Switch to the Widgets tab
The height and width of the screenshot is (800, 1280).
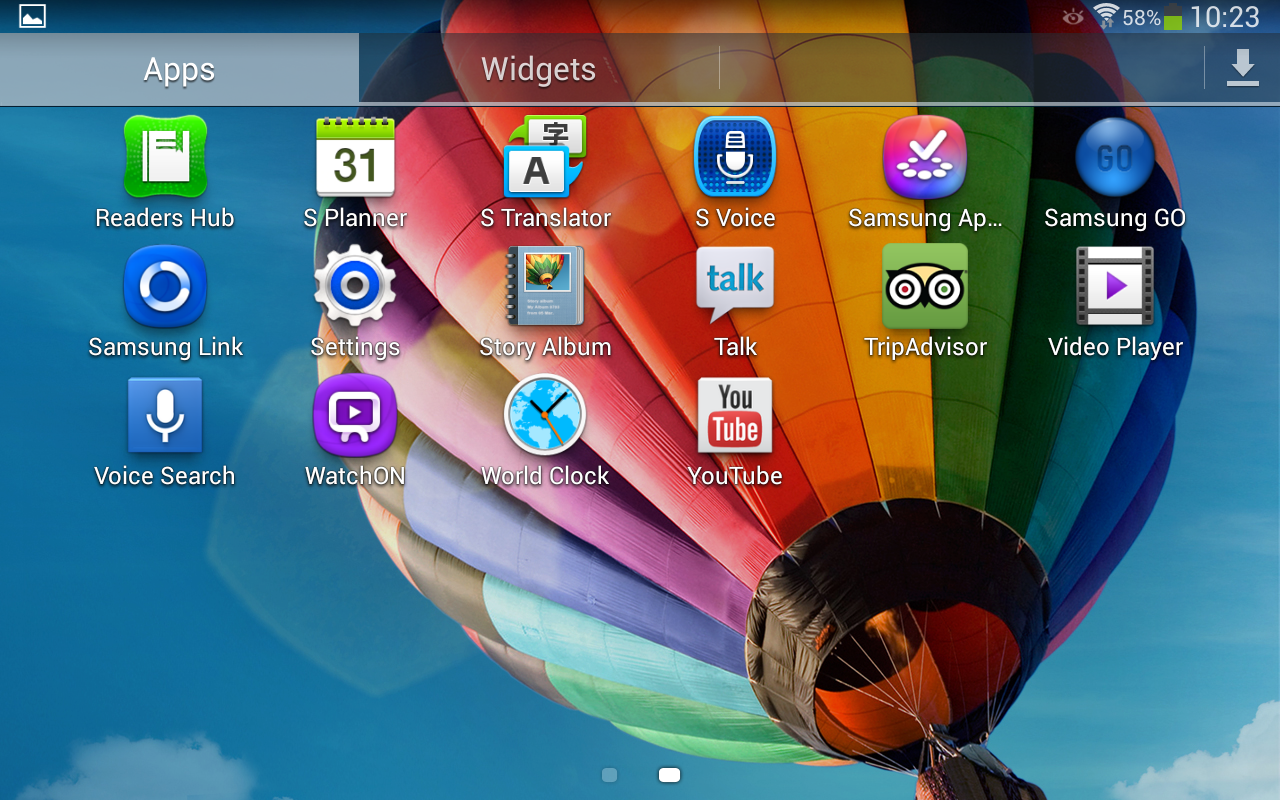point(538,69)
